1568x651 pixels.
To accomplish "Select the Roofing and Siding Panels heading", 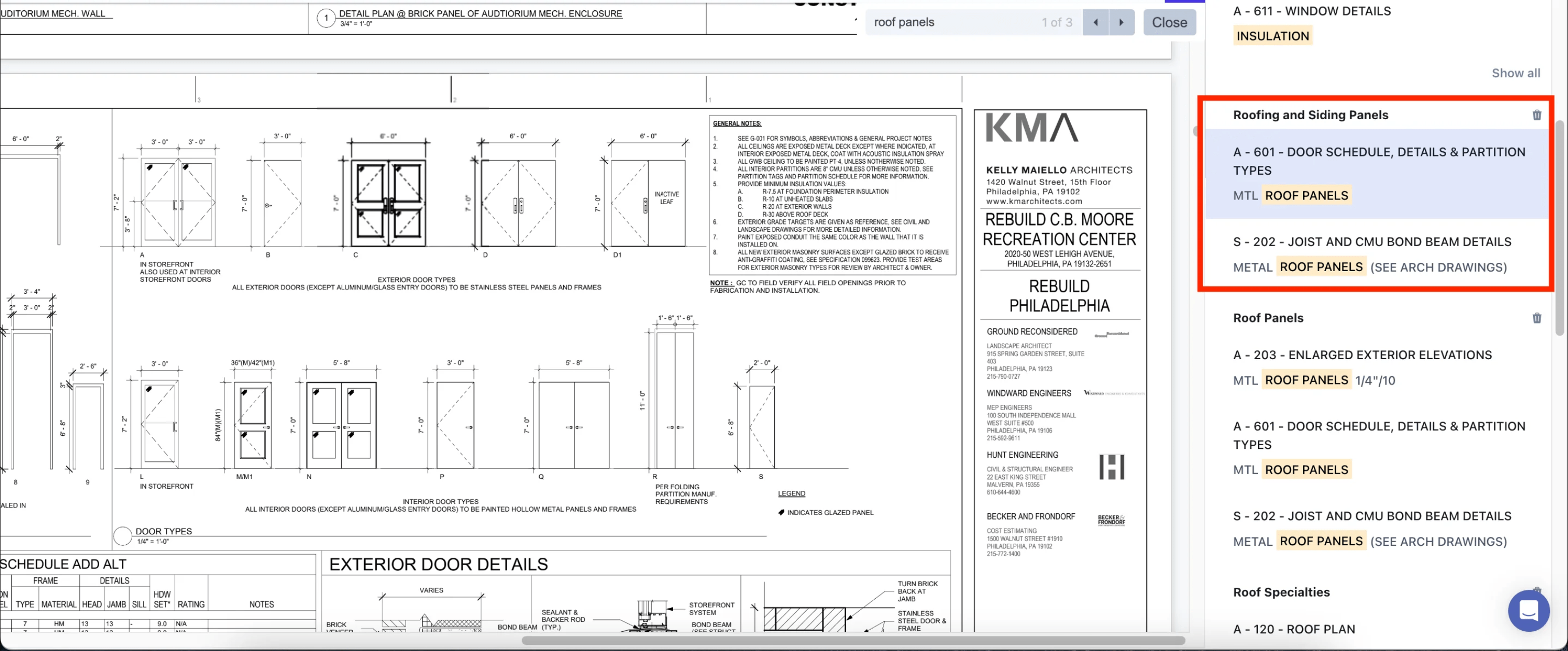I will 1310,115.
